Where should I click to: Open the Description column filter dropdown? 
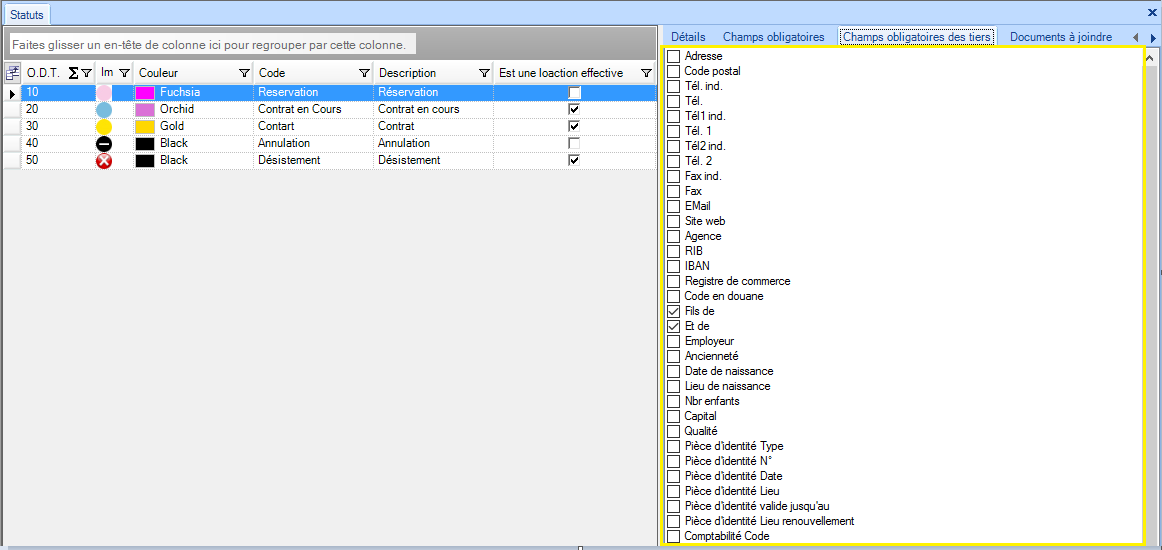(484, 73)
